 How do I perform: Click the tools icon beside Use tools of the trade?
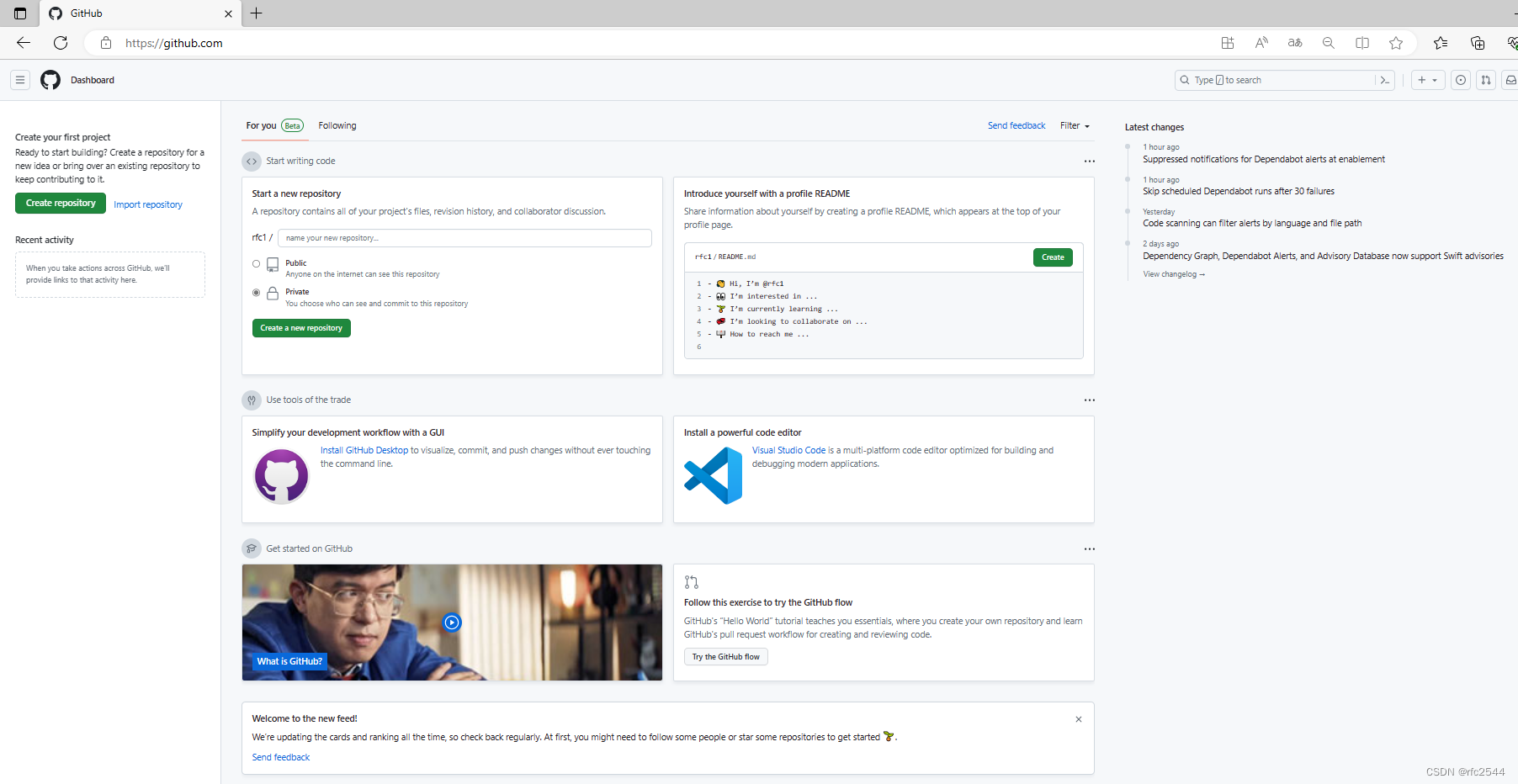(252, 400)
